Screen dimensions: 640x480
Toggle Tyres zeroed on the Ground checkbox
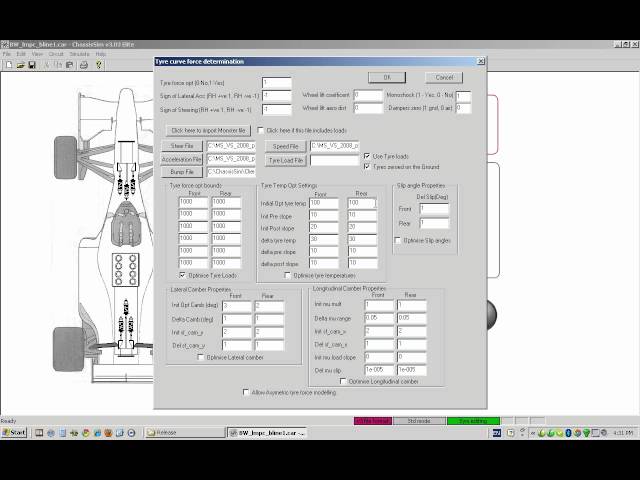pos(367,167)
